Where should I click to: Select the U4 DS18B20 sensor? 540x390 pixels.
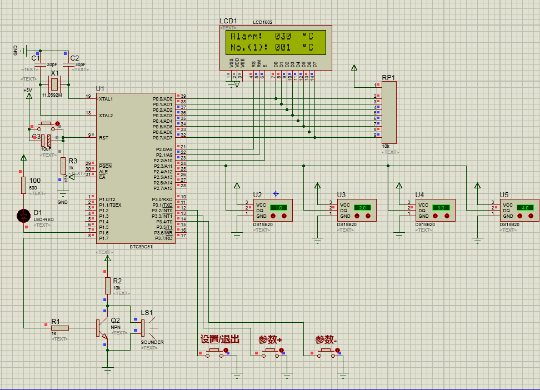tap(435, 211)
